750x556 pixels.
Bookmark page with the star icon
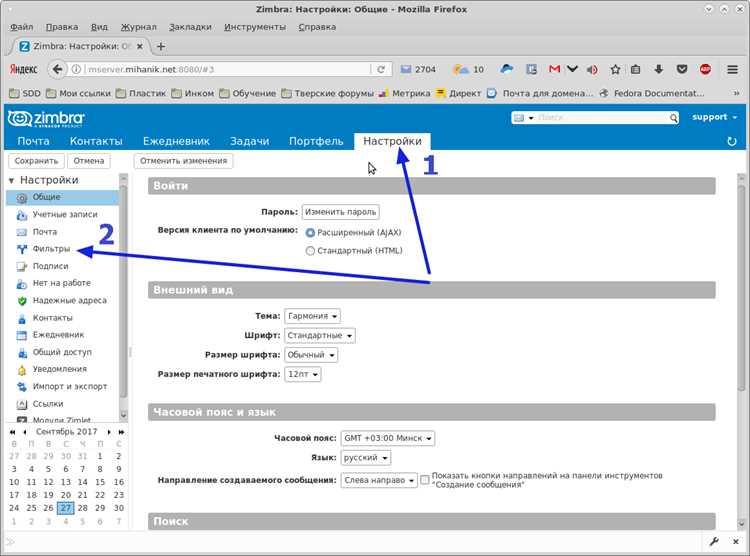pos(615,70)
